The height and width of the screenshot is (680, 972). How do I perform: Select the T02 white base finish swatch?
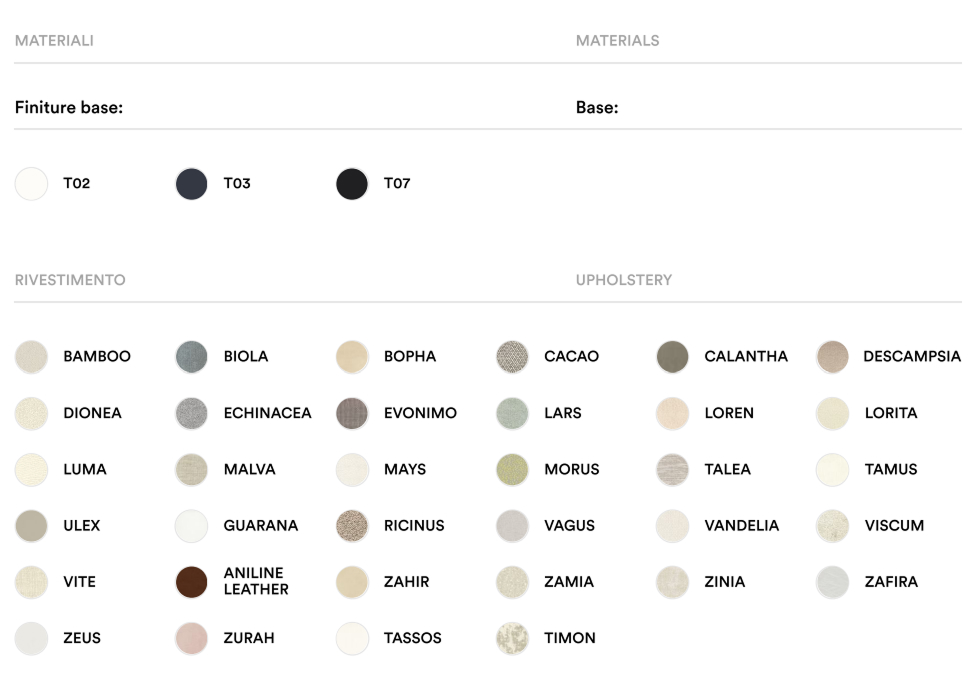tap(32, 184)
